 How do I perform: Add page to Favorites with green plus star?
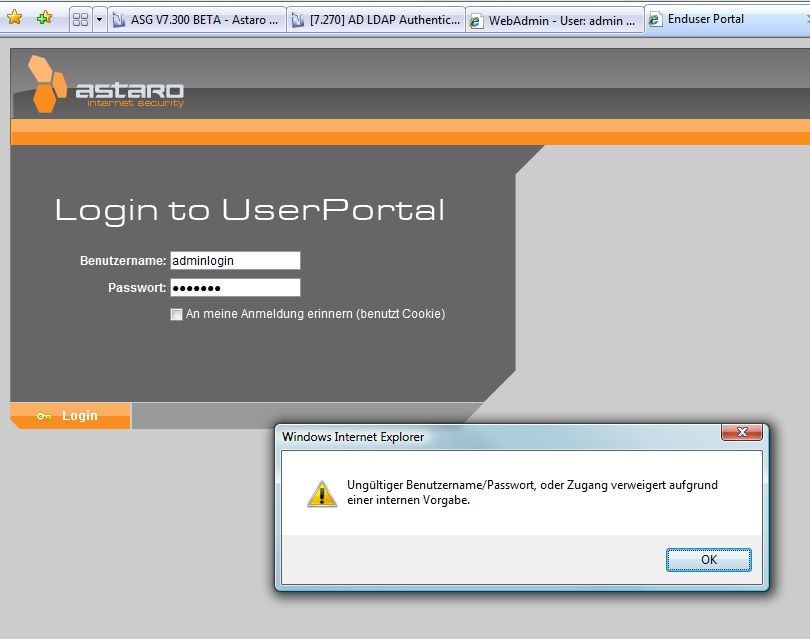pos(44,18)
